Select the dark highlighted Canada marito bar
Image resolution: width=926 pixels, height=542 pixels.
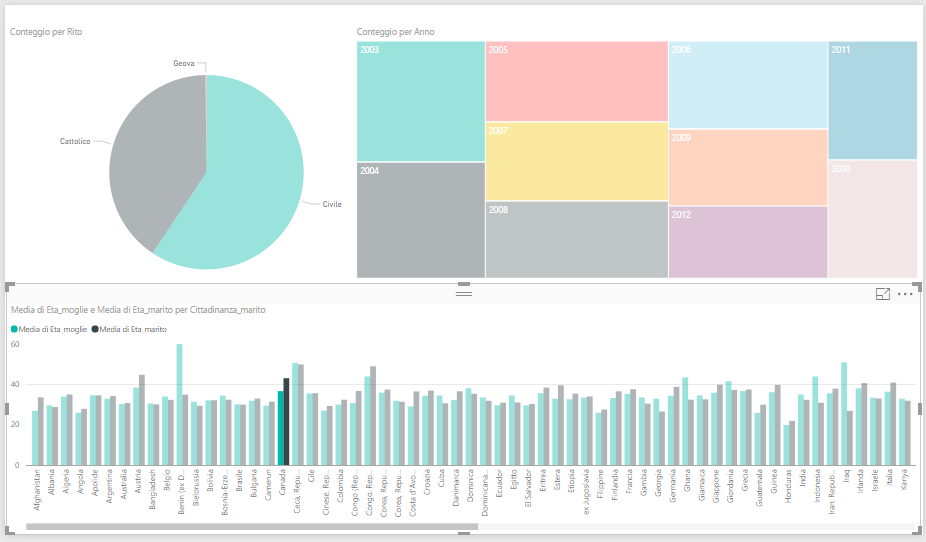pyautogui.click(x=286, y=422)
